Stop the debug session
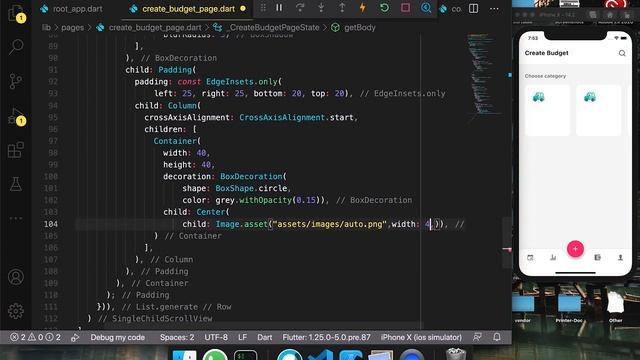 405,8
